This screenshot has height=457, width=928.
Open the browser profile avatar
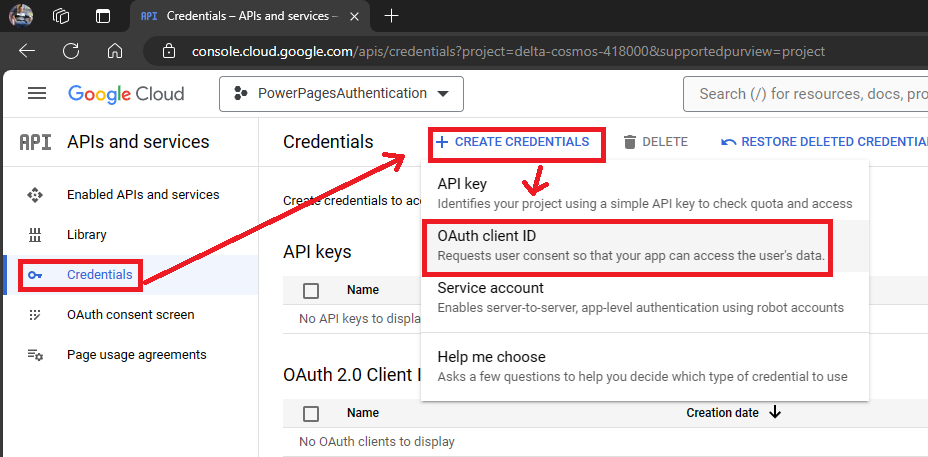(21, 16)
